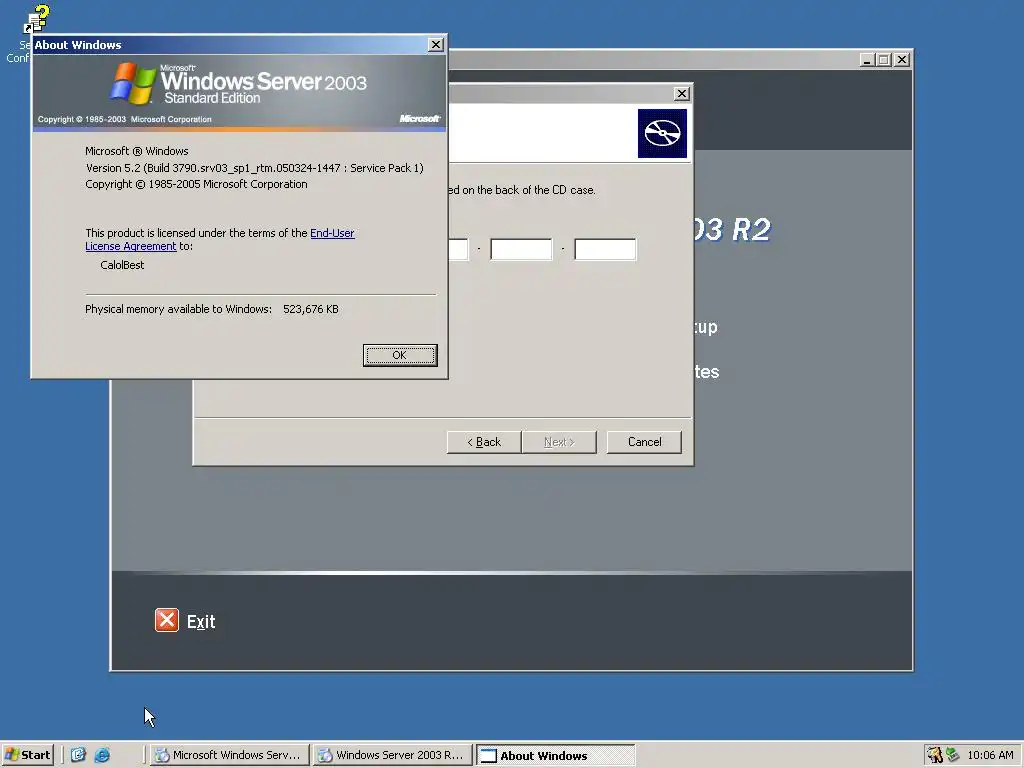
Task: Click OK in the About Windows dialog
Action: click(x=400, y=355)
